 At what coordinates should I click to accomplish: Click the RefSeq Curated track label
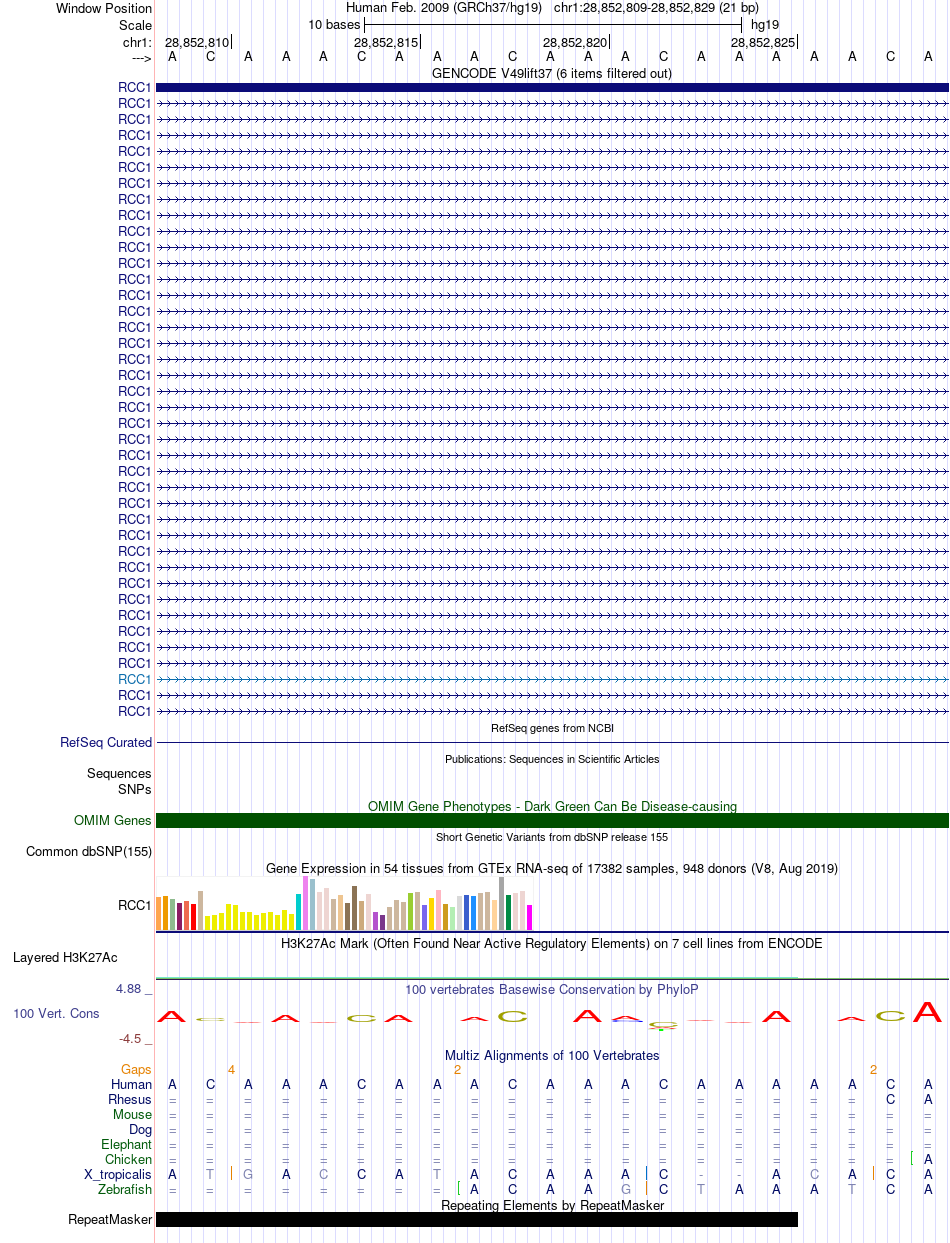[x=106, y=743]
